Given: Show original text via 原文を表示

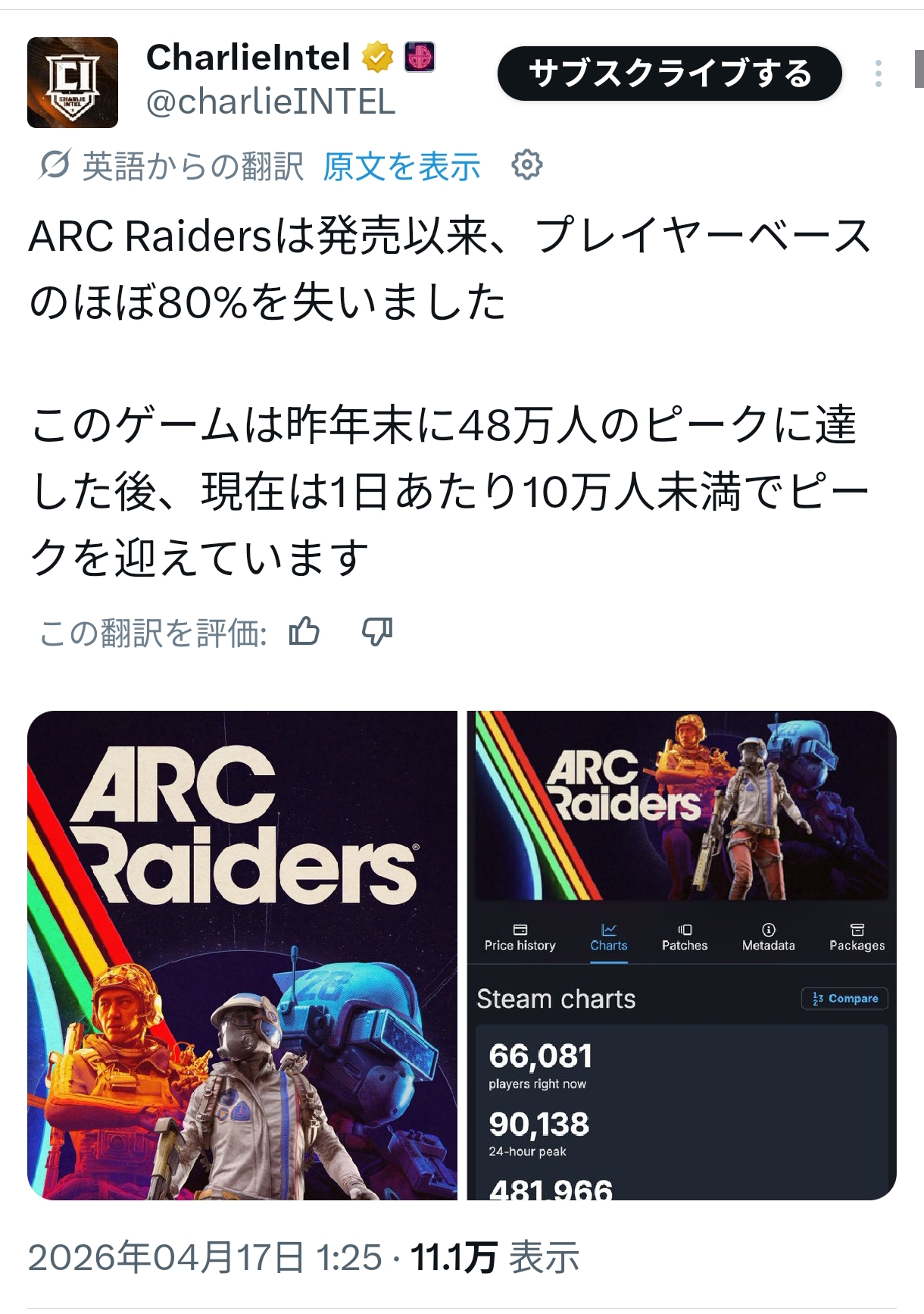Looking at the screenshot, I should click(x=401, y=166).
